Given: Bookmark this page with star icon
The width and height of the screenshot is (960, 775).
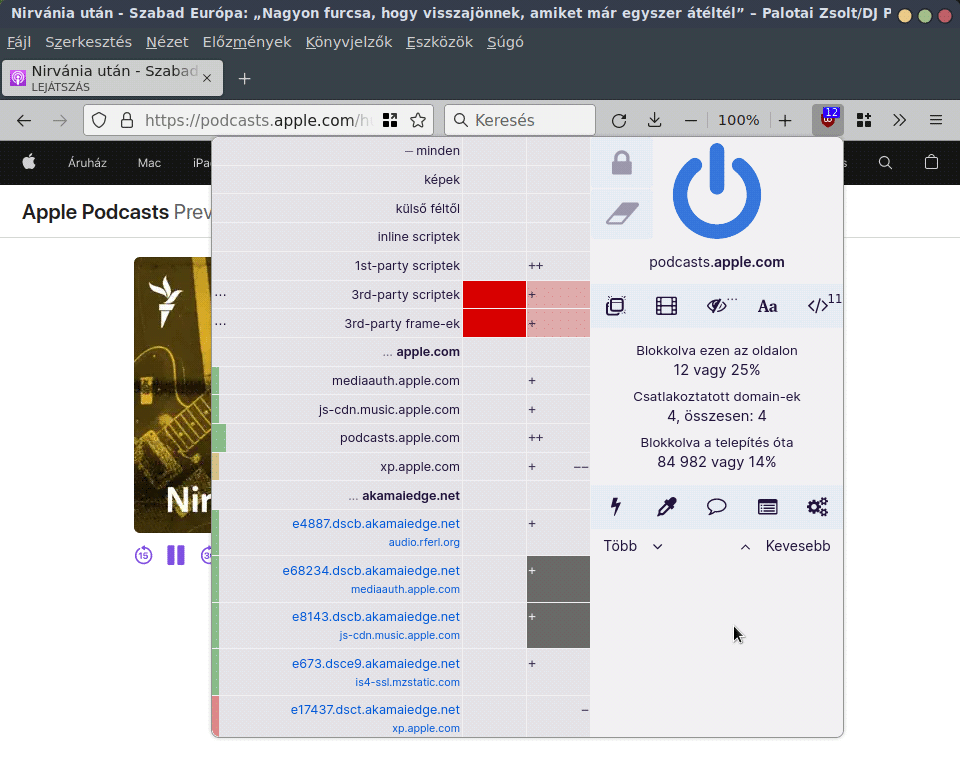Looking at the screenshot, I should click(418, 120).
